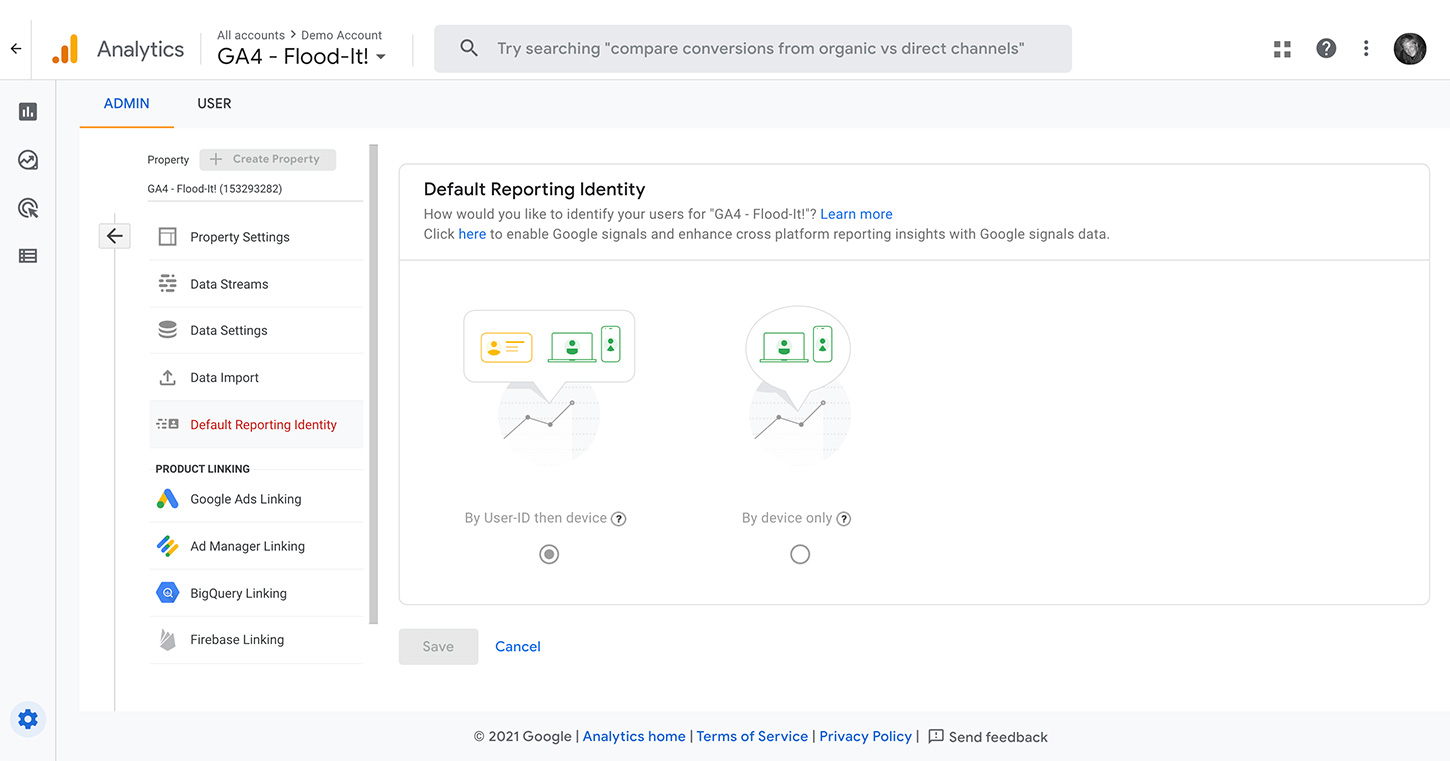
Task: Click the Firebase logo icon
Action: coord(168,640)
